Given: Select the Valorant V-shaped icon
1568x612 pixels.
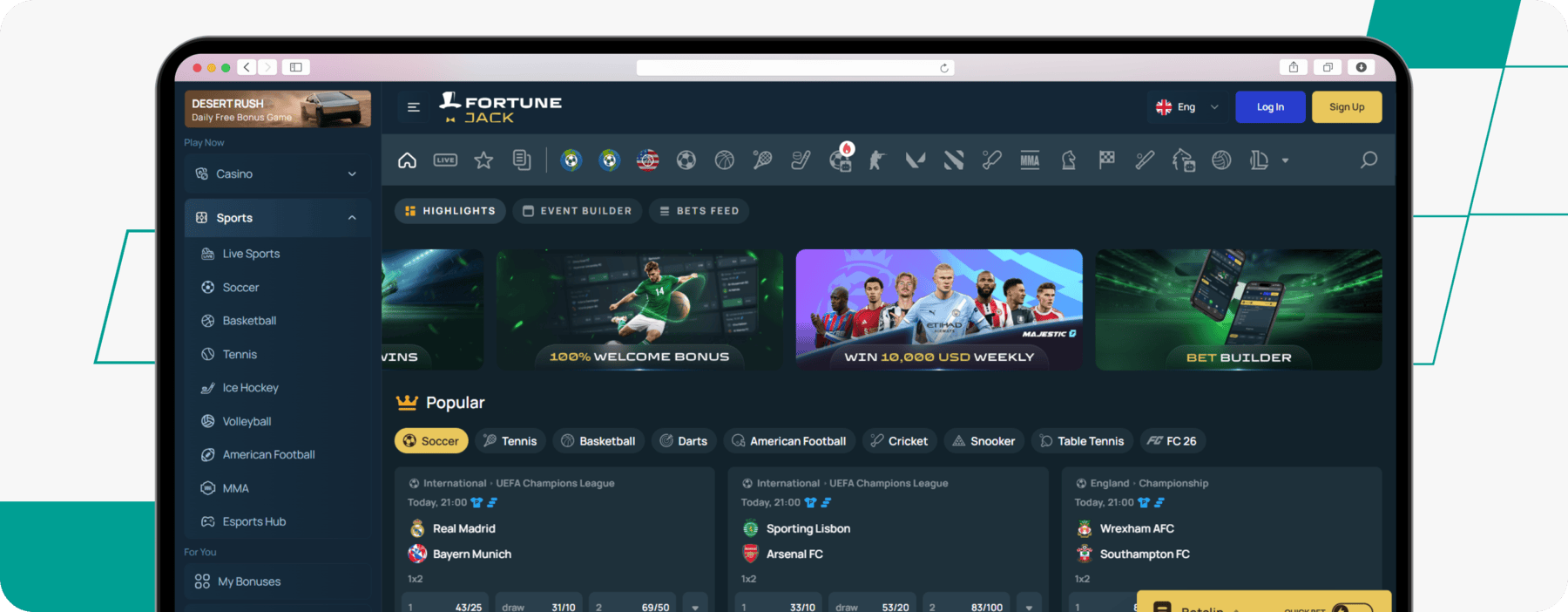Looking at the screenshot, I should (916, 160).
